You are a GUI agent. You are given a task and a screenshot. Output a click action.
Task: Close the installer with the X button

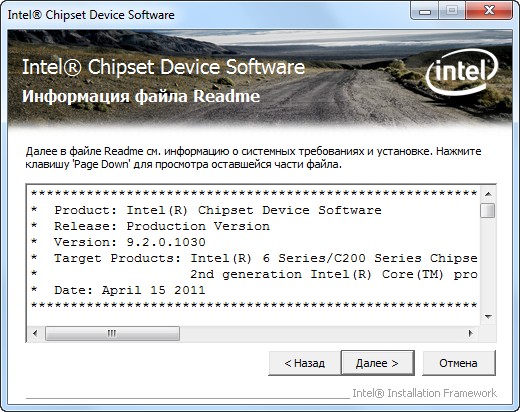(489, 11)
